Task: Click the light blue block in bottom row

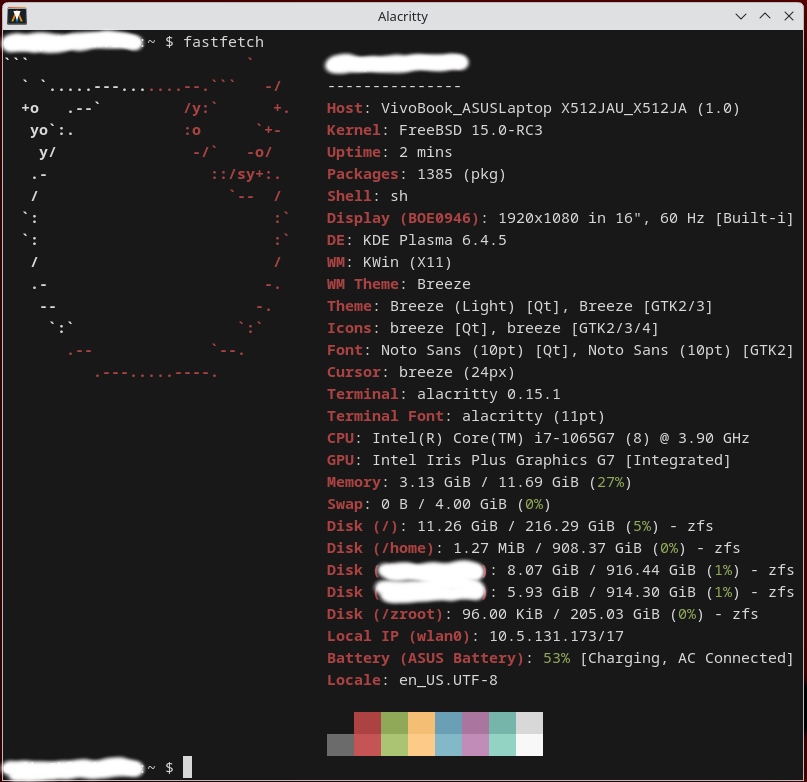Action: click(448, 745)
